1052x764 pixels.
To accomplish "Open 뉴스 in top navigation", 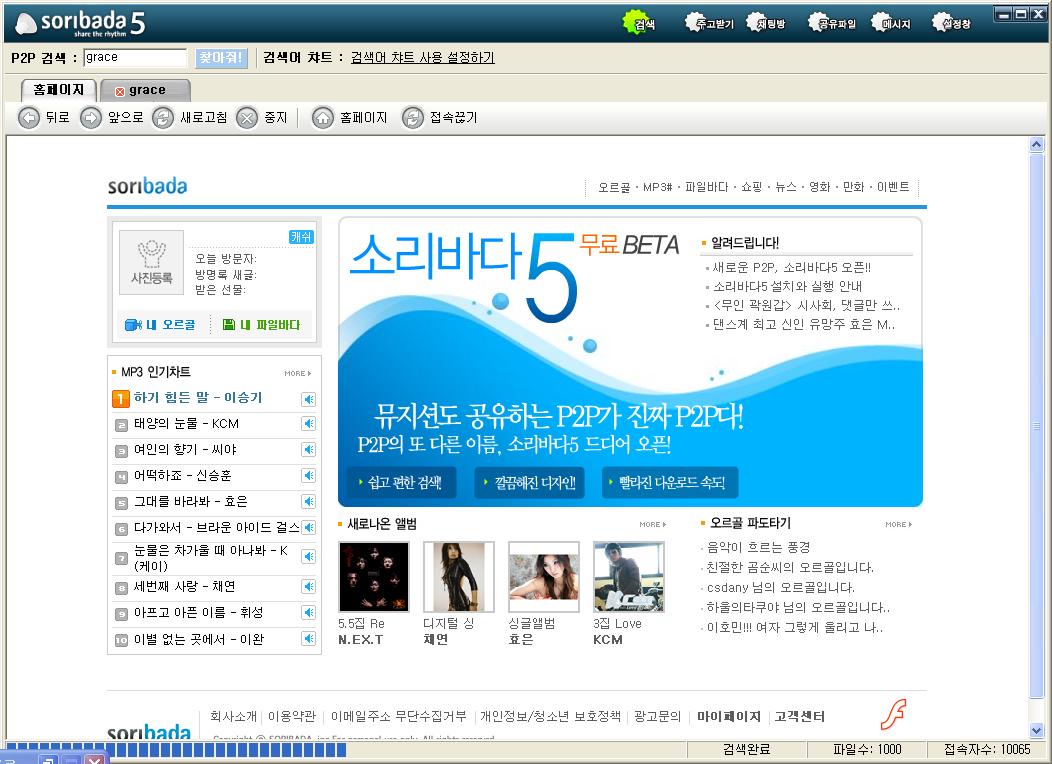I will pyautogui.click(x=786, y=187).
